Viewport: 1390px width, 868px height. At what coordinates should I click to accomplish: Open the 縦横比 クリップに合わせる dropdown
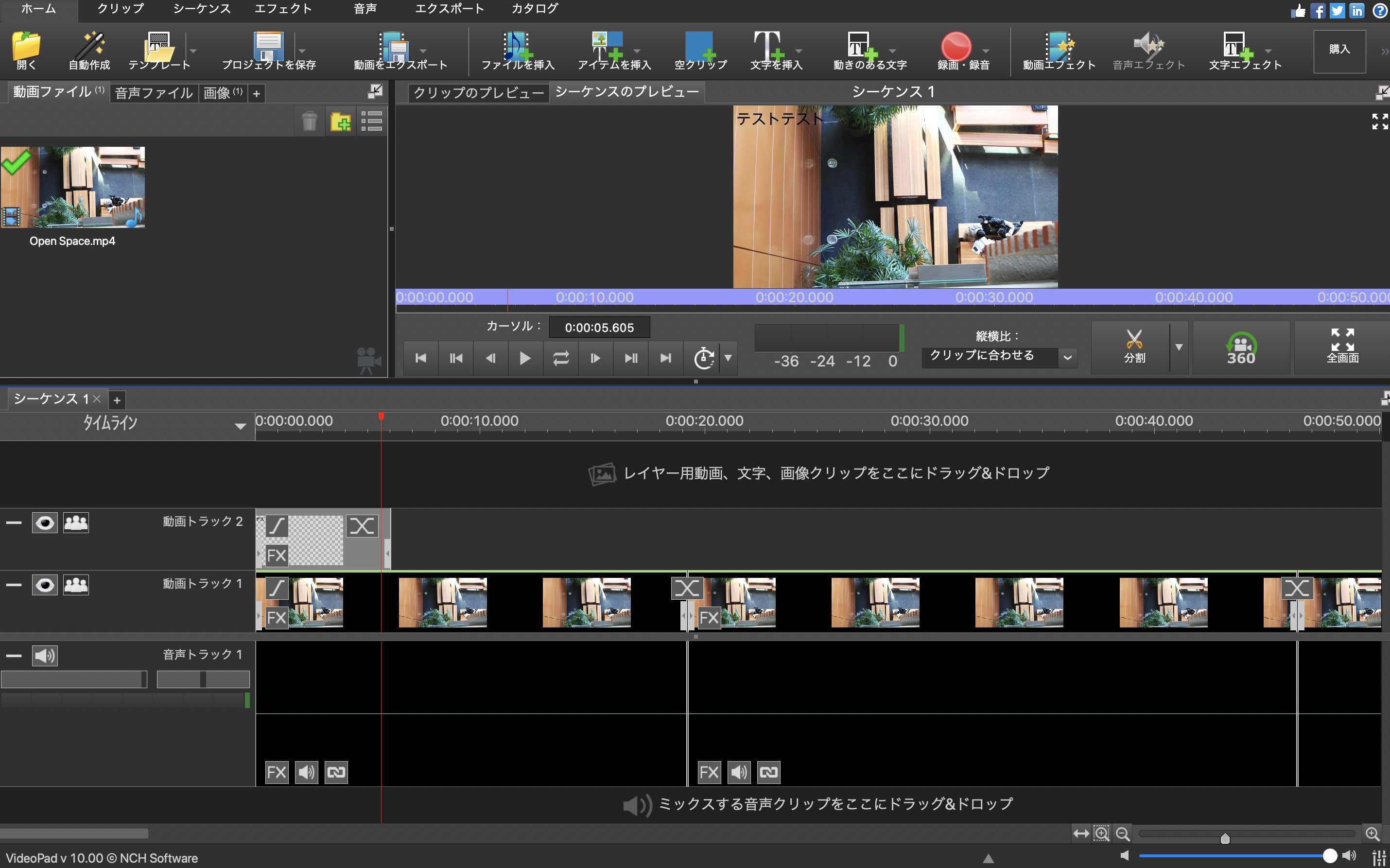pyautogui.click(x=999, y=357)
